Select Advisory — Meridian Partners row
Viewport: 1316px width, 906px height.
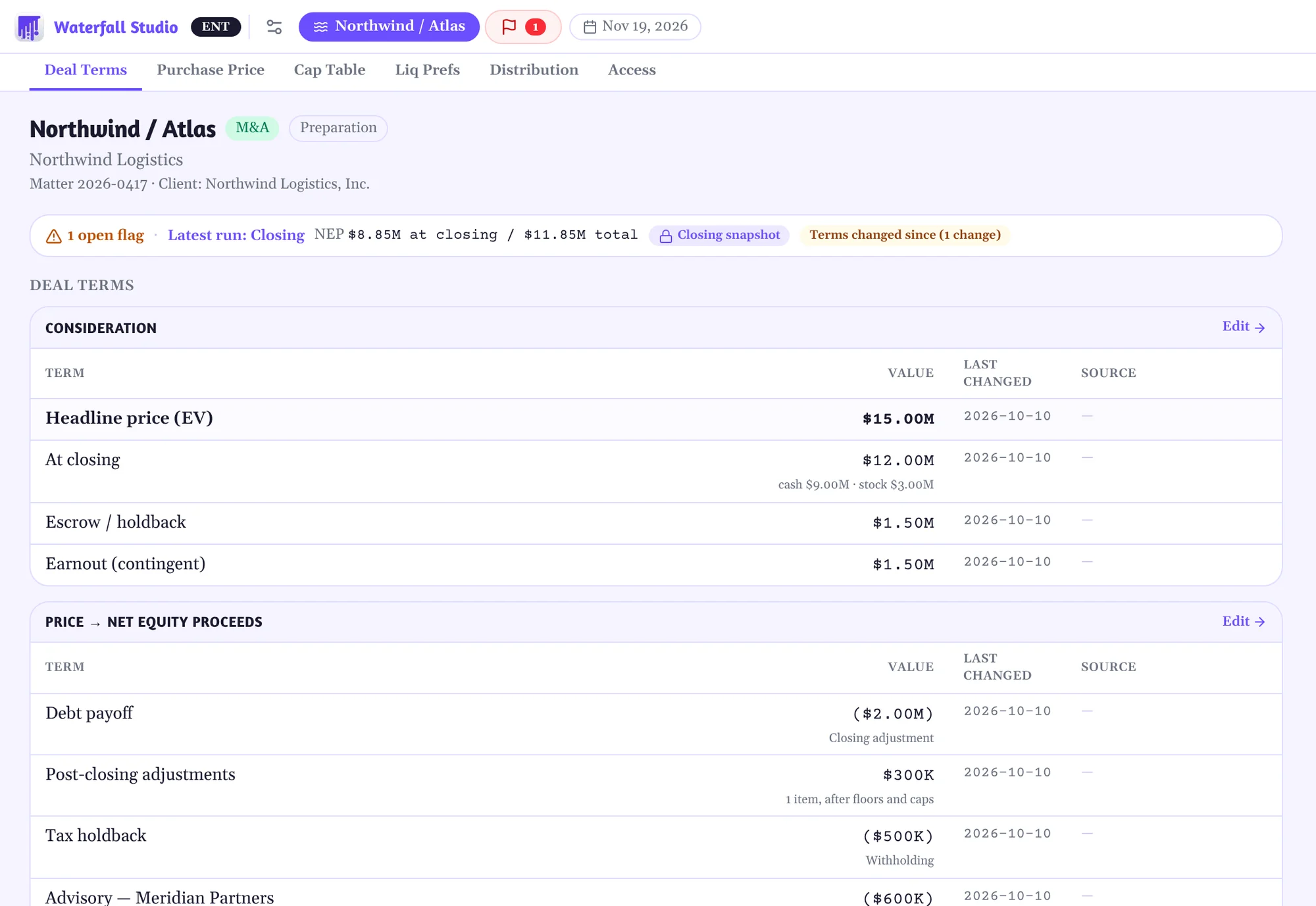tap(656, 893)
